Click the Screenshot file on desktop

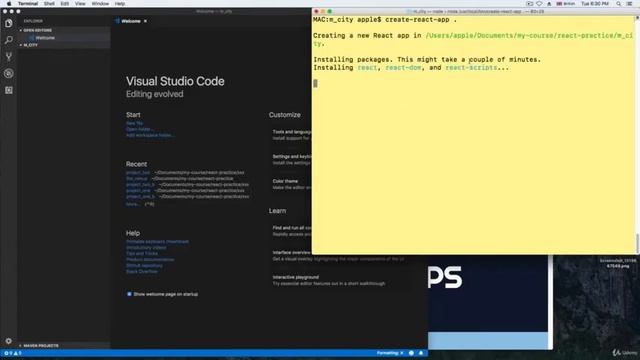(618, 263)
